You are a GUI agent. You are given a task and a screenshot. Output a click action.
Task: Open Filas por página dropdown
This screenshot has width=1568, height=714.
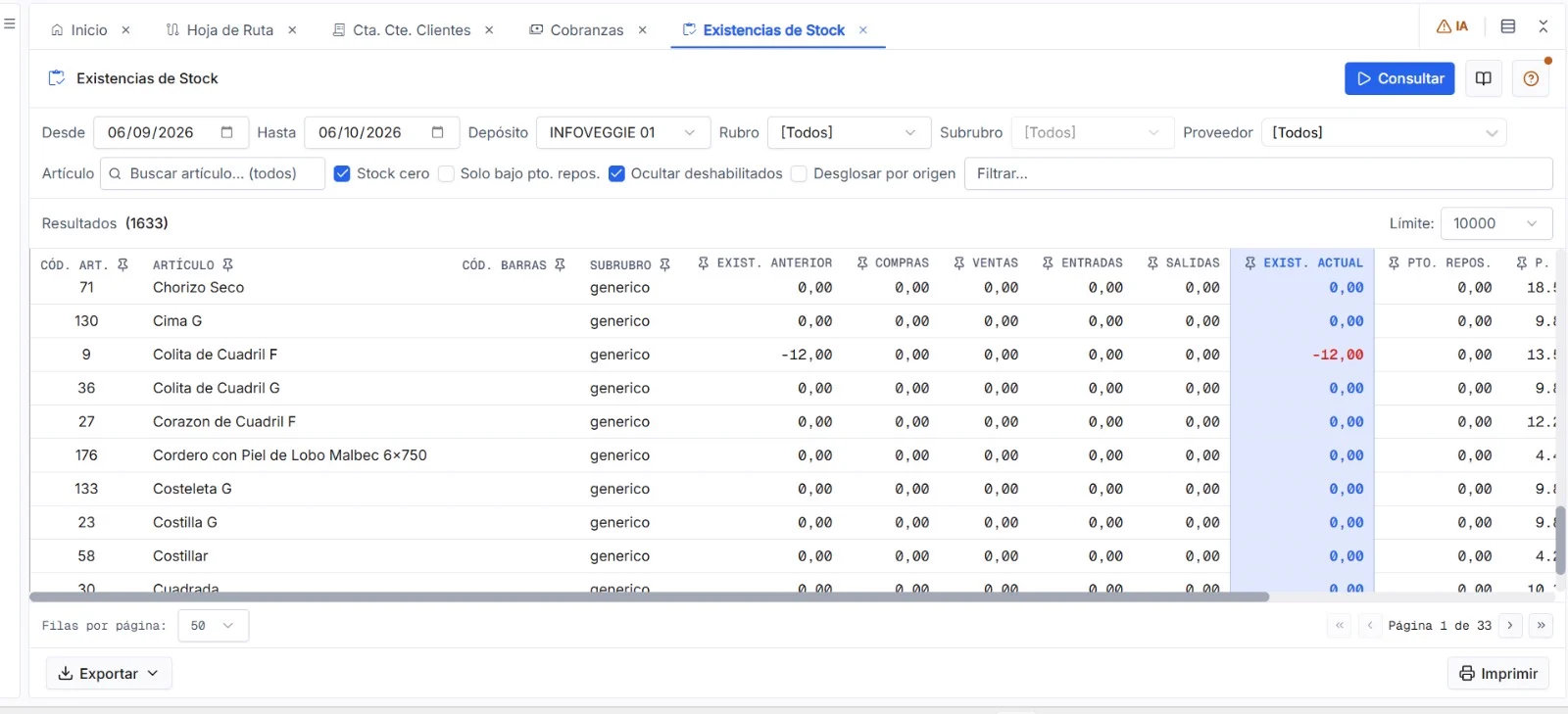(214, 625)
